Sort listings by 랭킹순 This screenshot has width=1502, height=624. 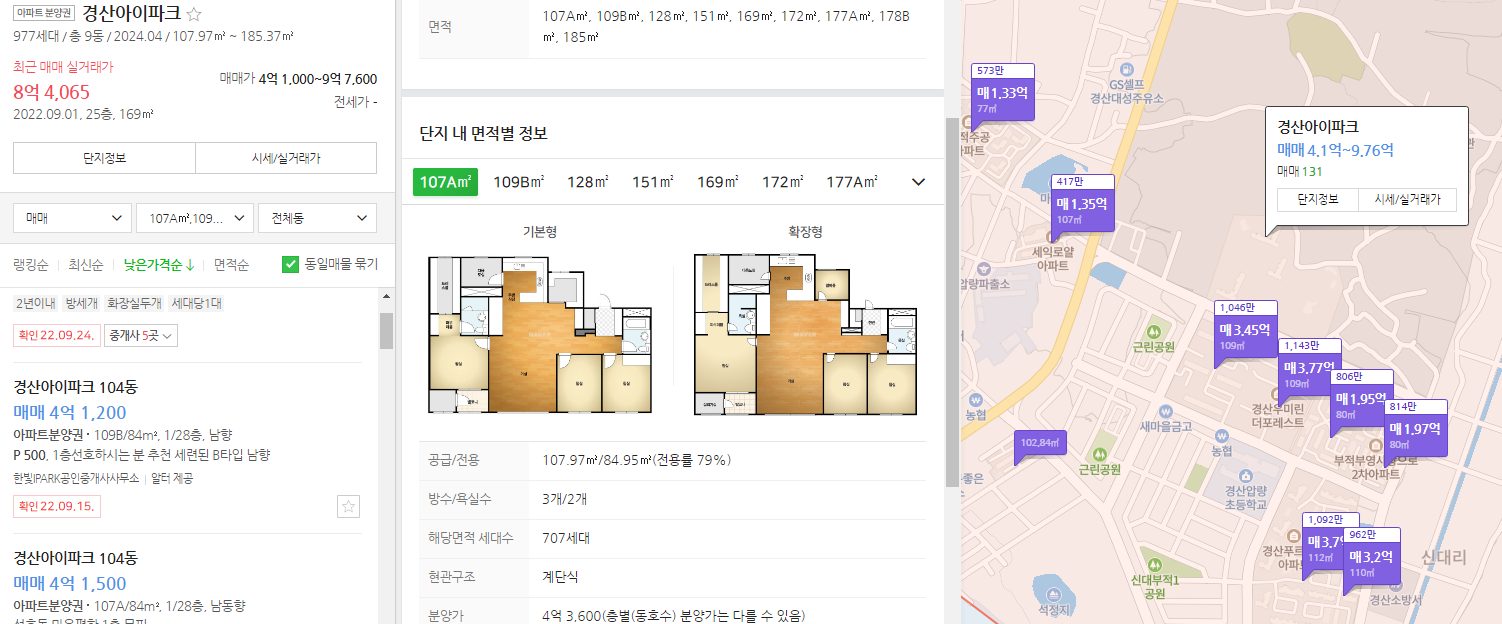coord(31,265)
